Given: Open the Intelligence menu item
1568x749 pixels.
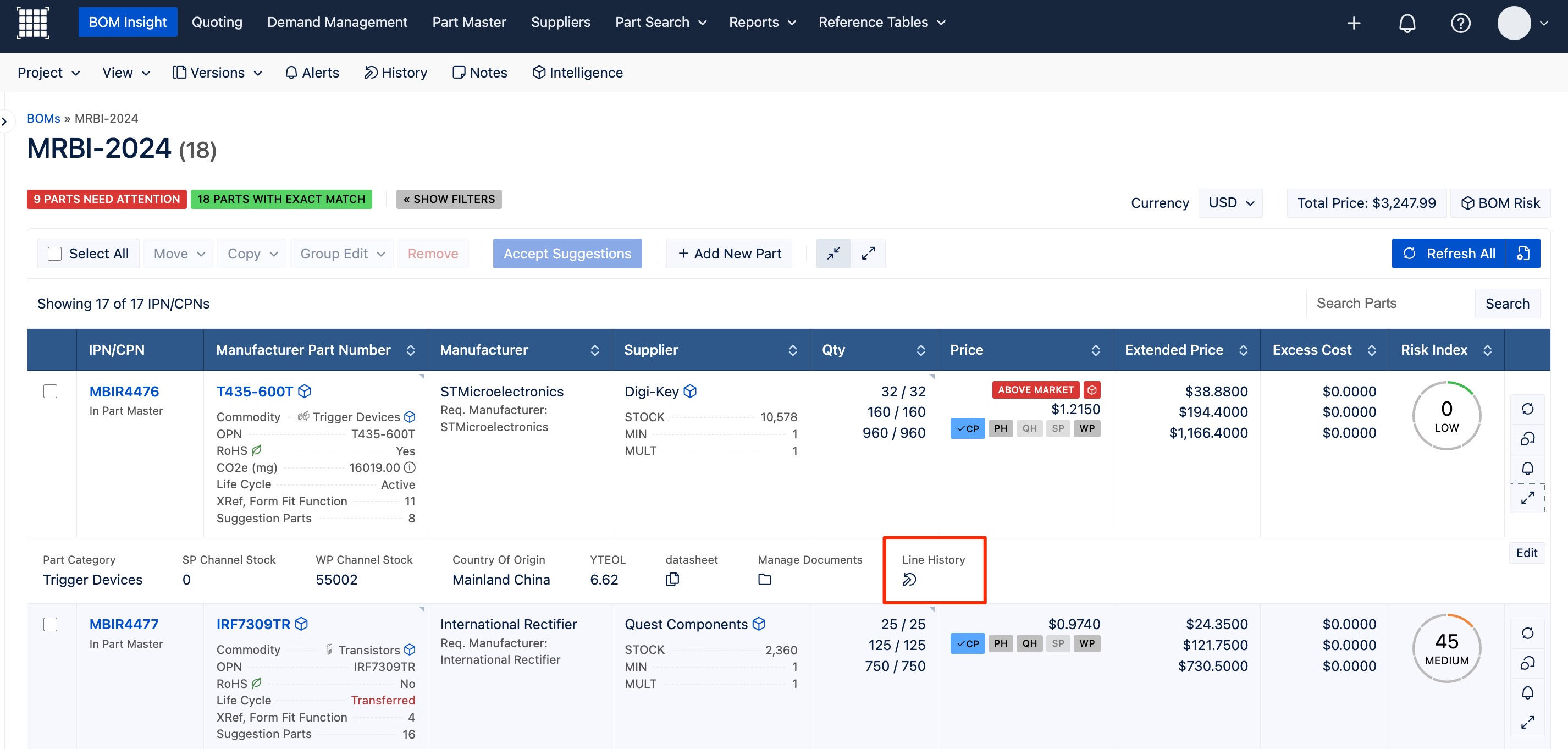Looking at the screenshot, I should point(578,73).
